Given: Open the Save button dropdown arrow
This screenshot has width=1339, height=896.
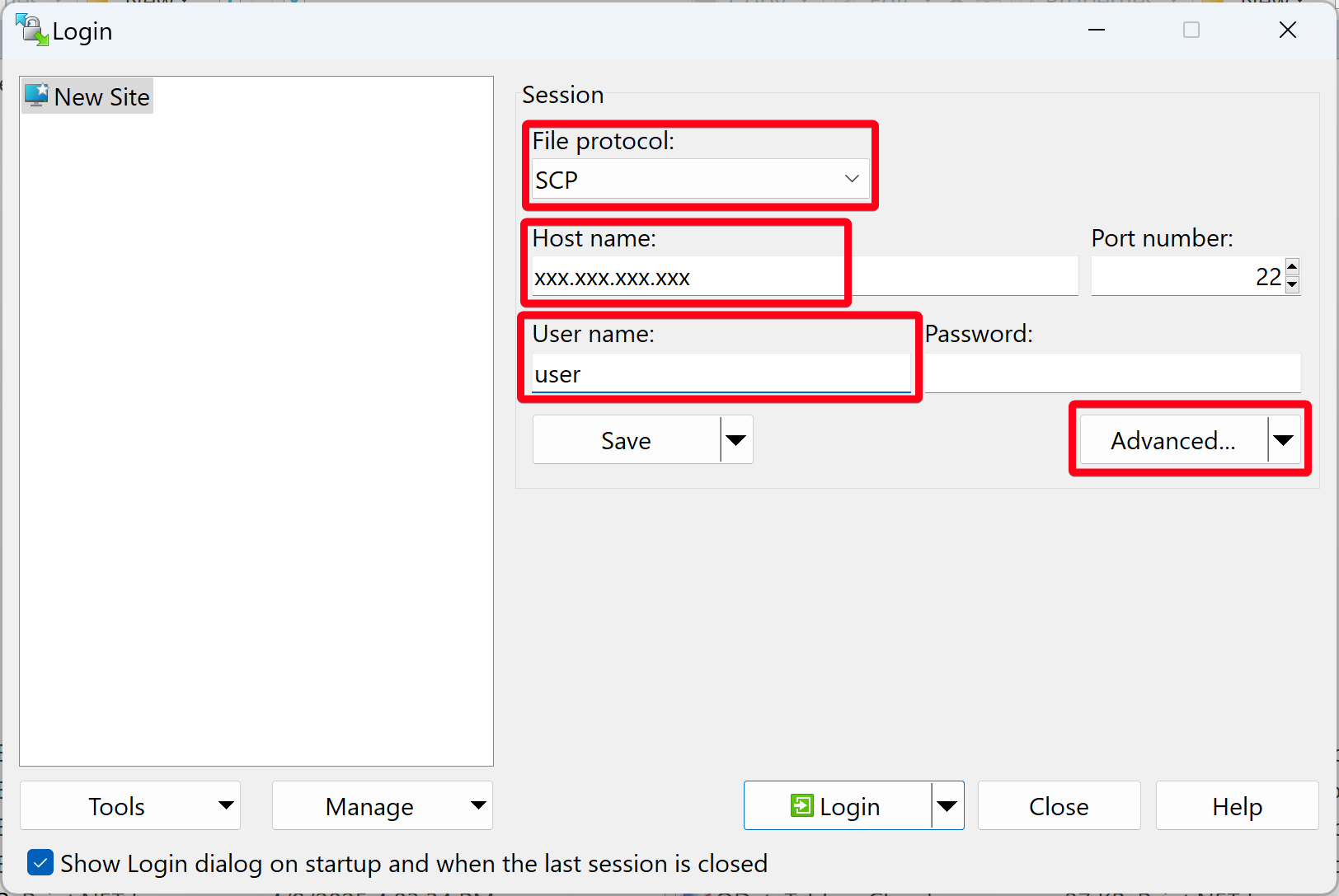Looking at the screenshot, I should pyautogui.click(x=735, y=439).
